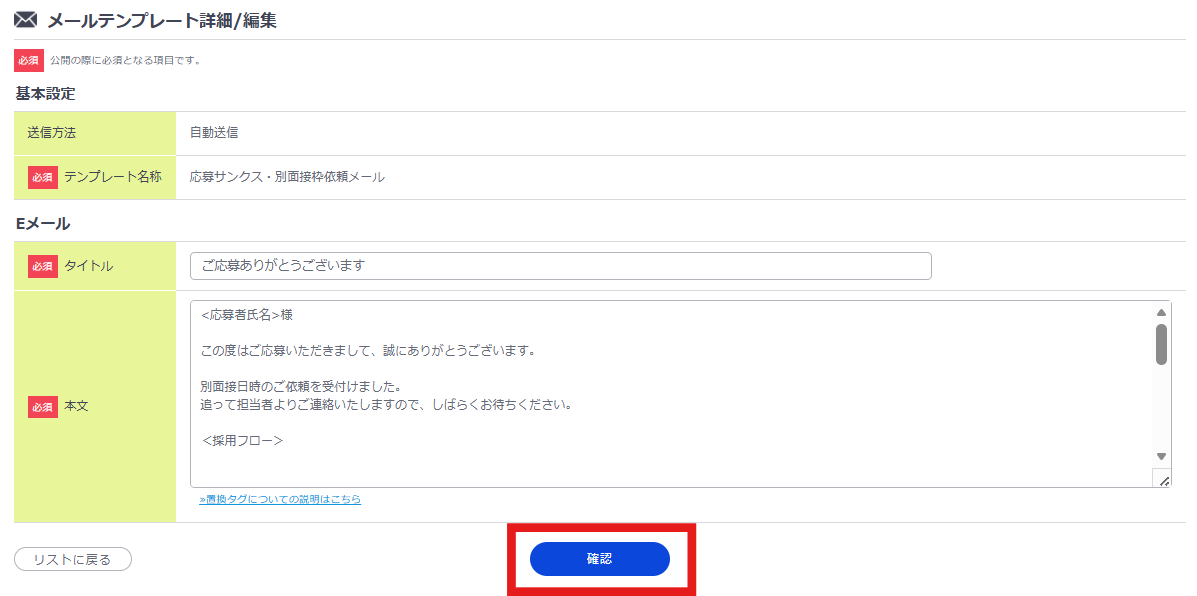Click the envelope icon beside the page title
The width and height of the screenshot is (1197, 596).
point(24,18)
